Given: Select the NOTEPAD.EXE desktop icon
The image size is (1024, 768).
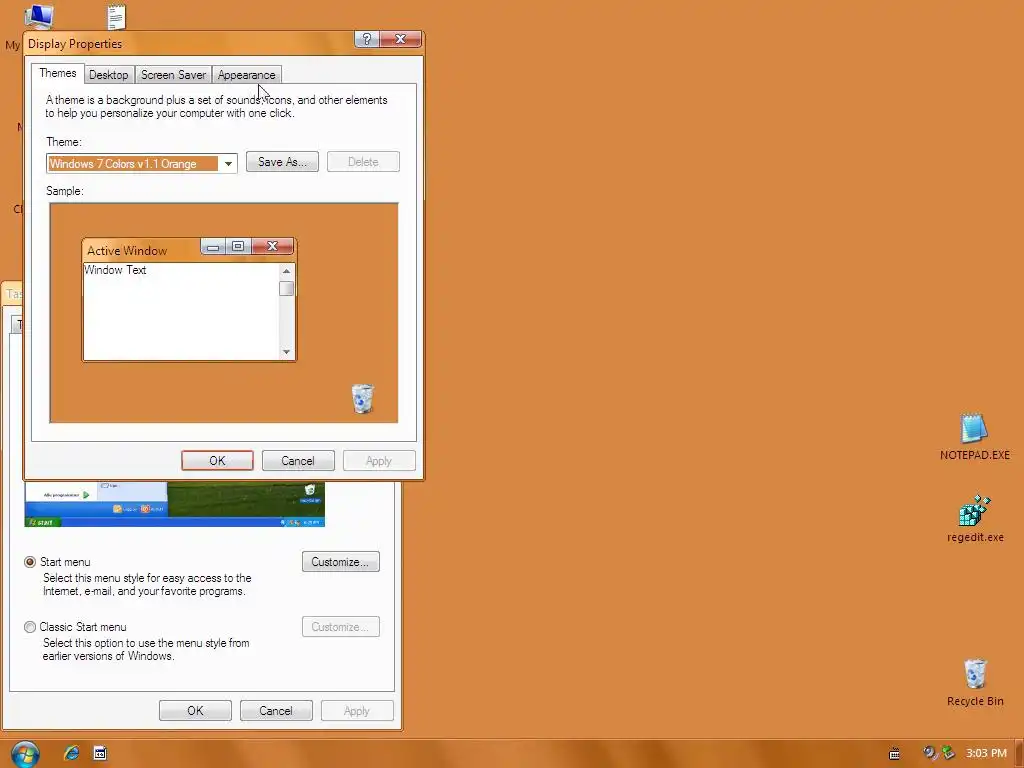Looking at the screenshot, I should 974,437.
